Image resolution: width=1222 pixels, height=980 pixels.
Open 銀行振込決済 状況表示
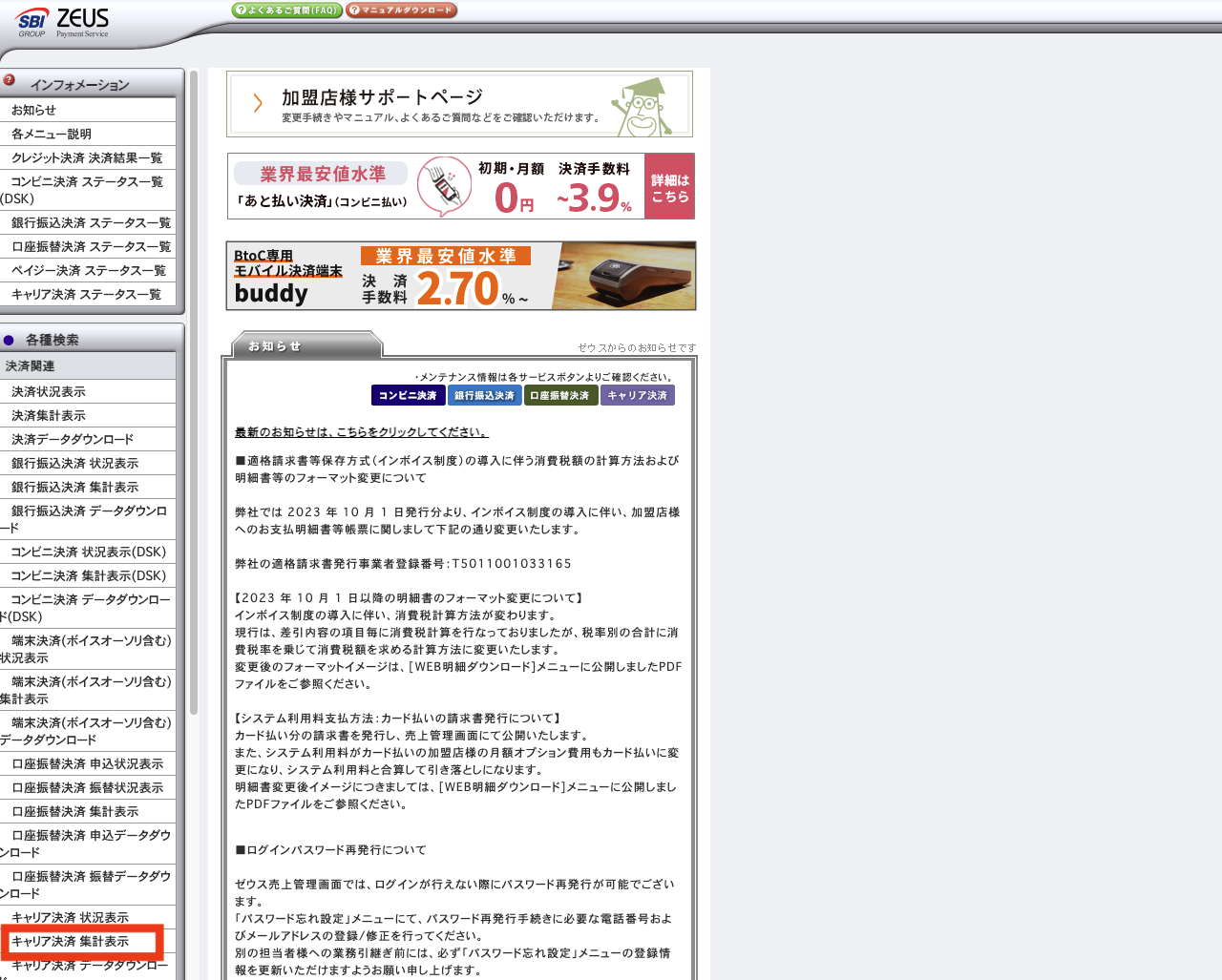[88, 463]
